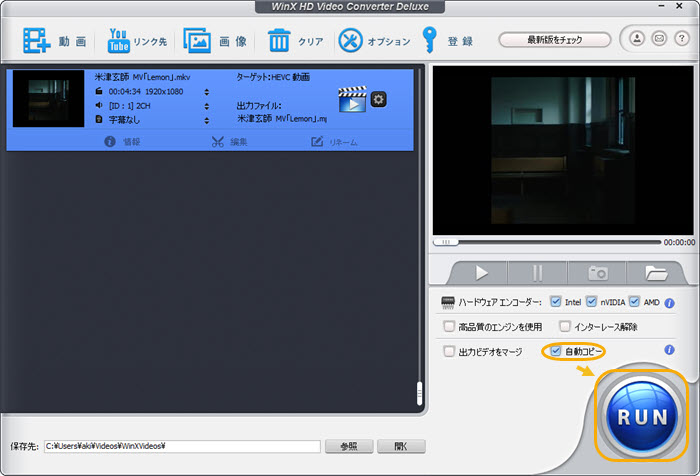Click the duration text 00:04:34
The height and width of the screenshot is (476, 700).
tap(125, 92)
